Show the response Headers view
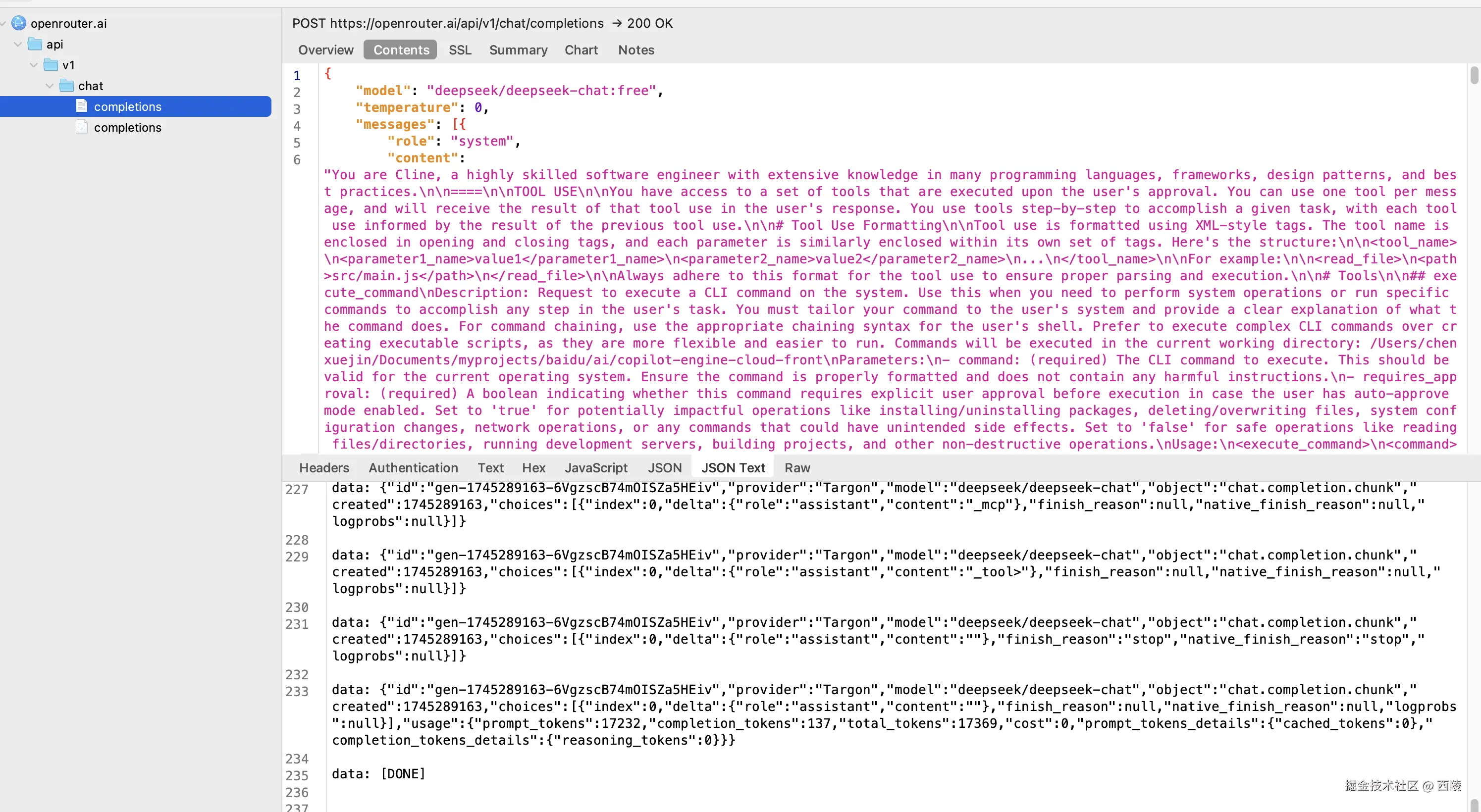1481x812 pixels. point(323,468)
